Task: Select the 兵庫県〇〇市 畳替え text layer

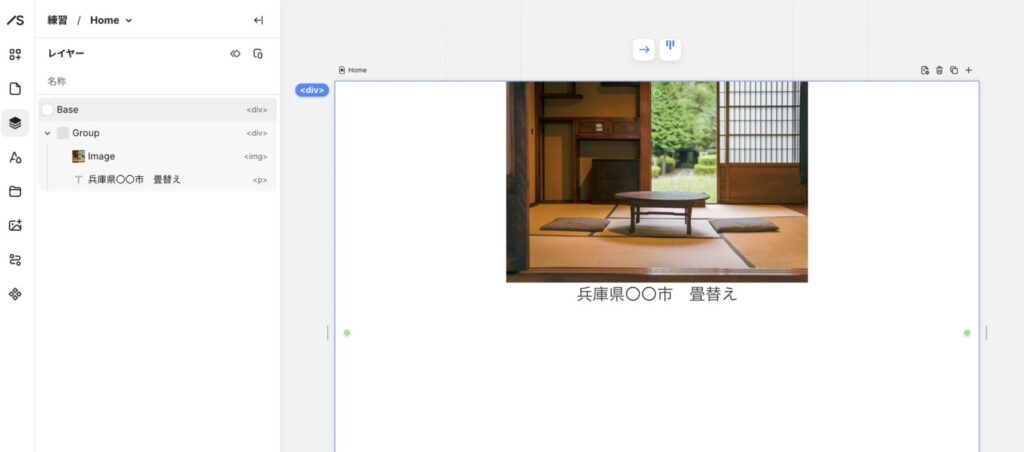Action: click(150, 180)
